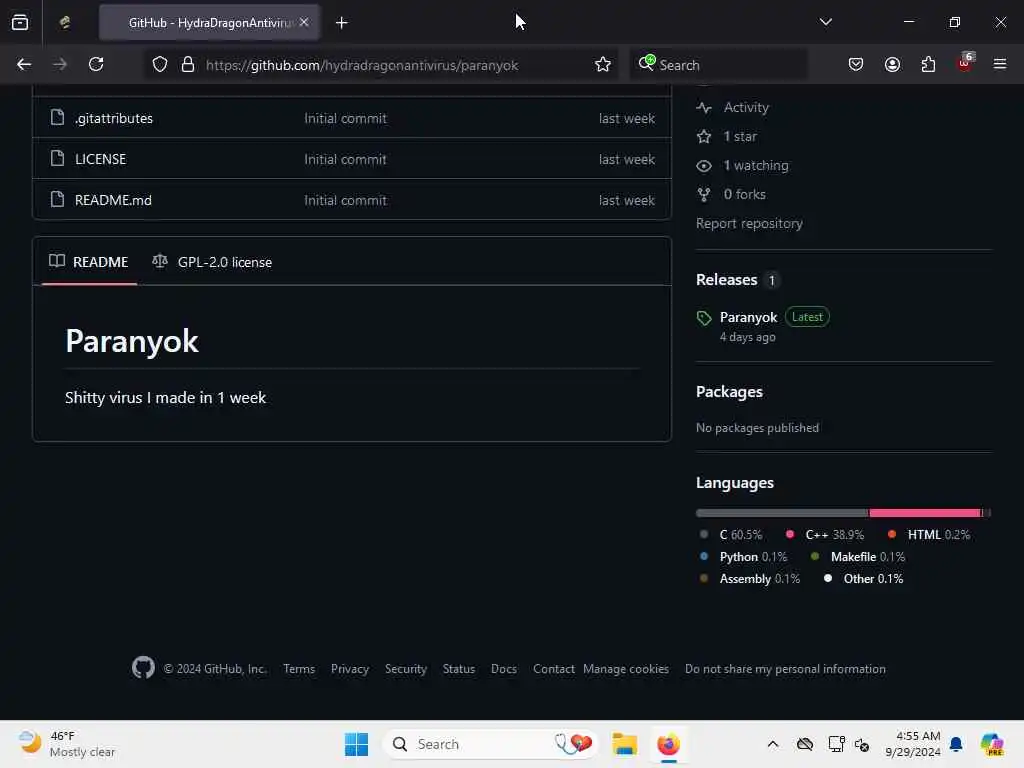This screenshot has width=1024, height=768.
Task: Click the pink C++ segment of language bar
Action: (925, 513)
